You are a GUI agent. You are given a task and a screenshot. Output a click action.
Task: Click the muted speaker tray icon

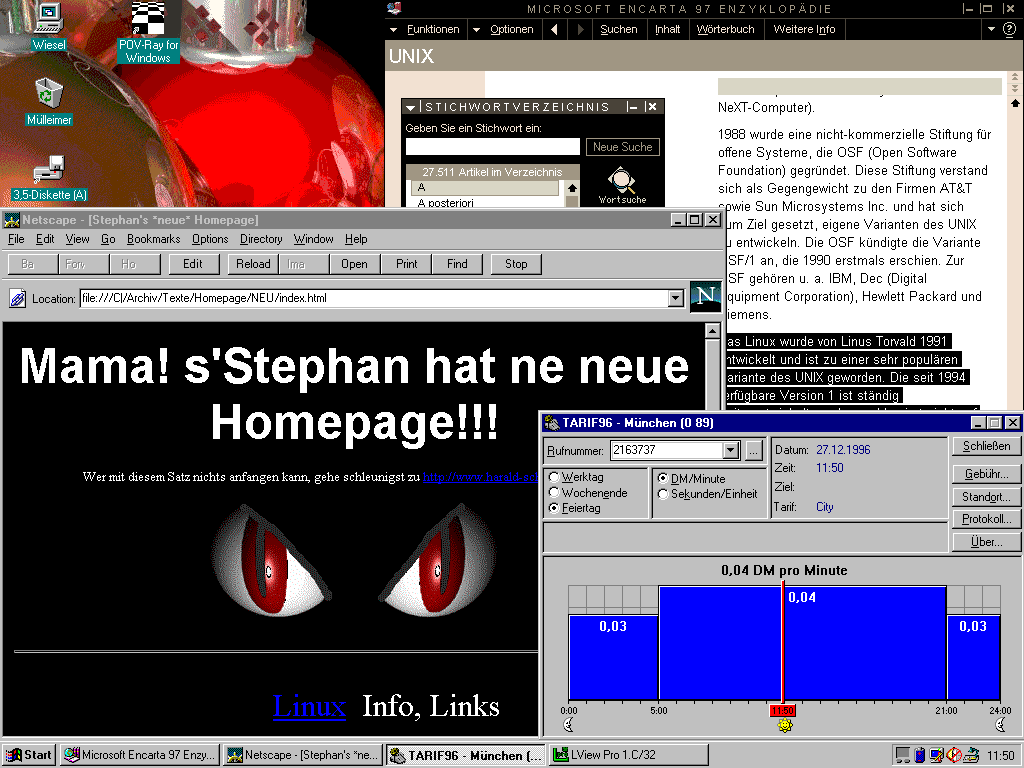point(953,755)
